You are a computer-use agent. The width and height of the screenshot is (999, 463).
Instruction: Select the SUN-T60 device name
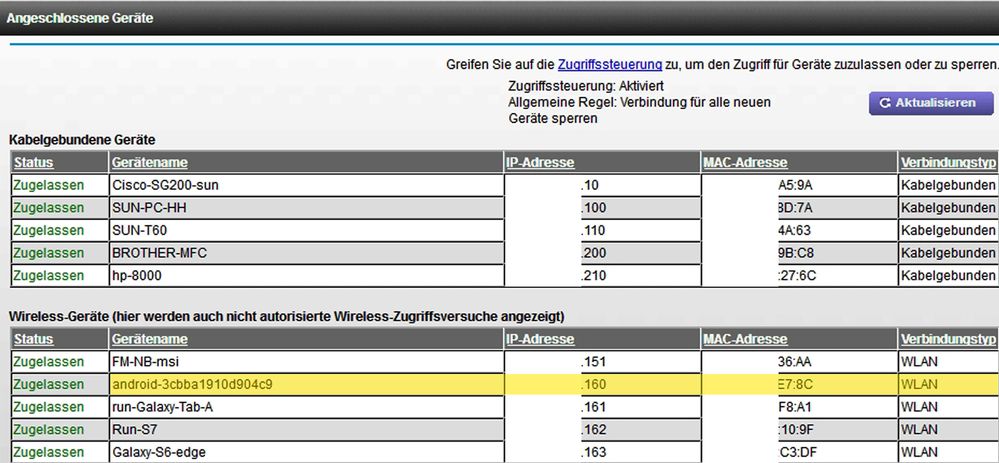pyautogui.click(x=140, y=230)
